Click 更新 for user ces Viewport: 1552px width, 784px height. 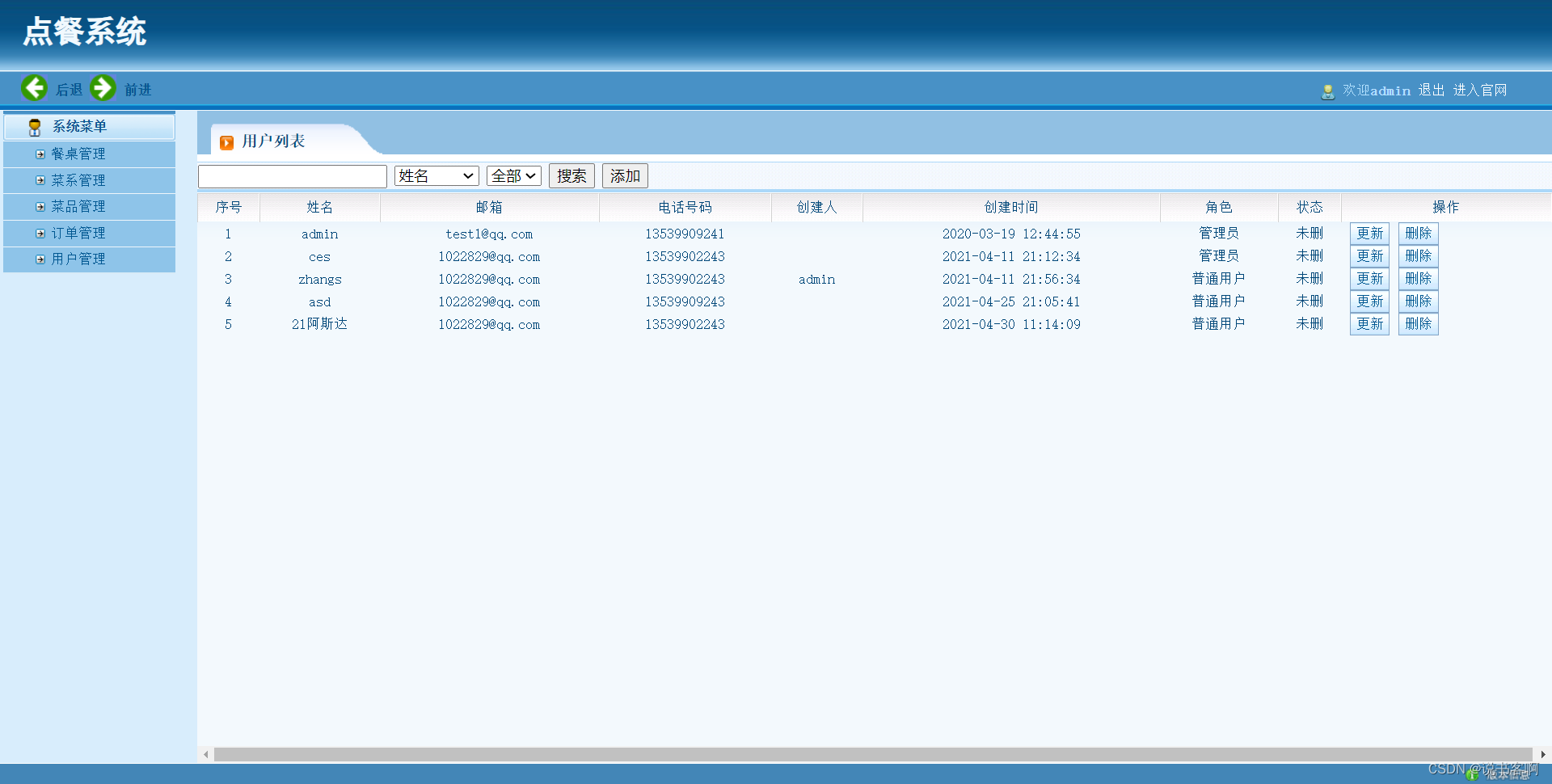point(1369,256)
